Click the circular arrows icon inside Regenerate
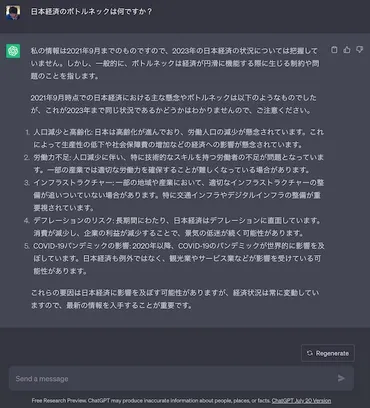The height and width of the screenshot is (408, 370). point(310,353)
